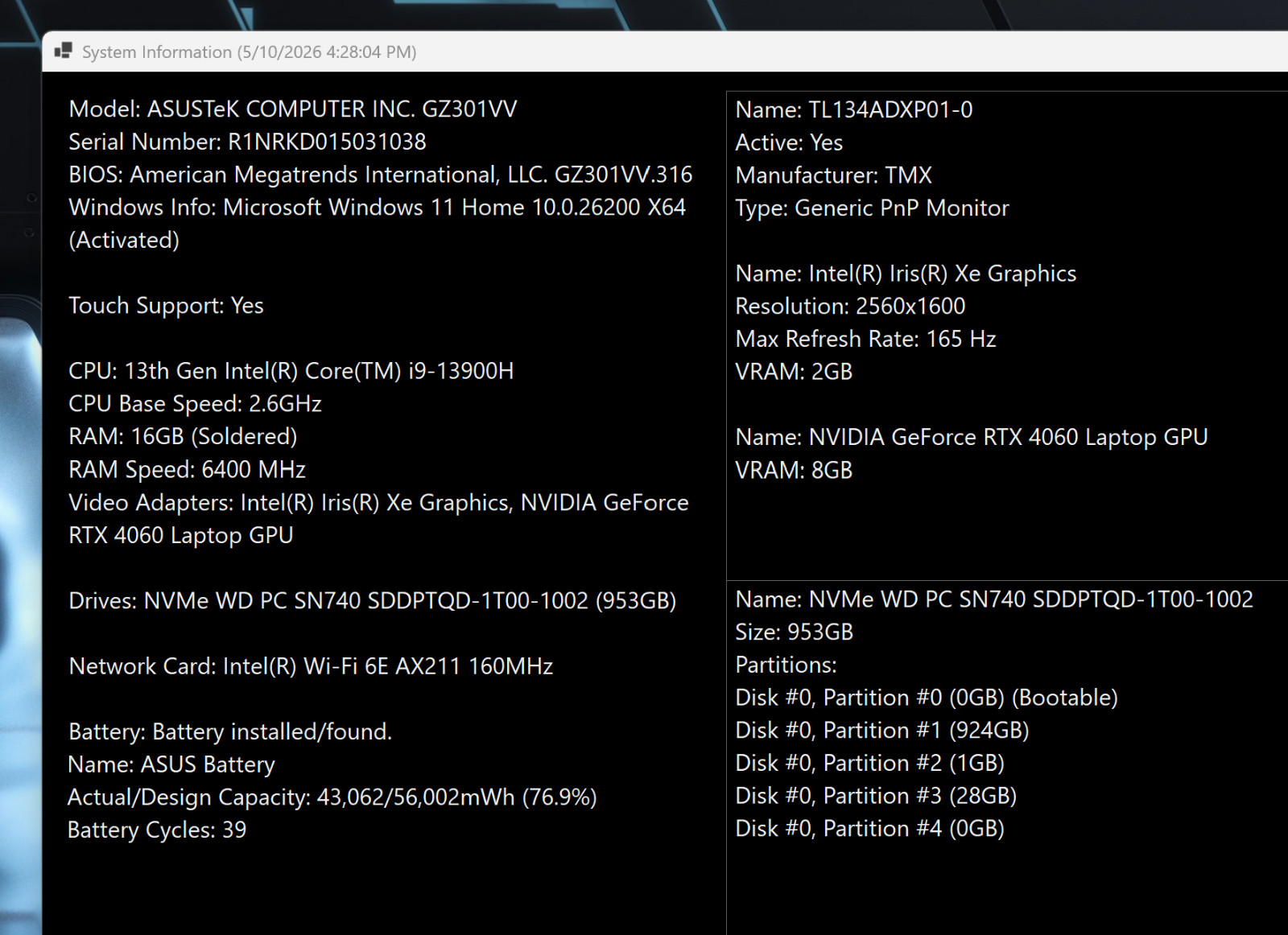Click Partition #3 (28GB) line

click(876, 797)
